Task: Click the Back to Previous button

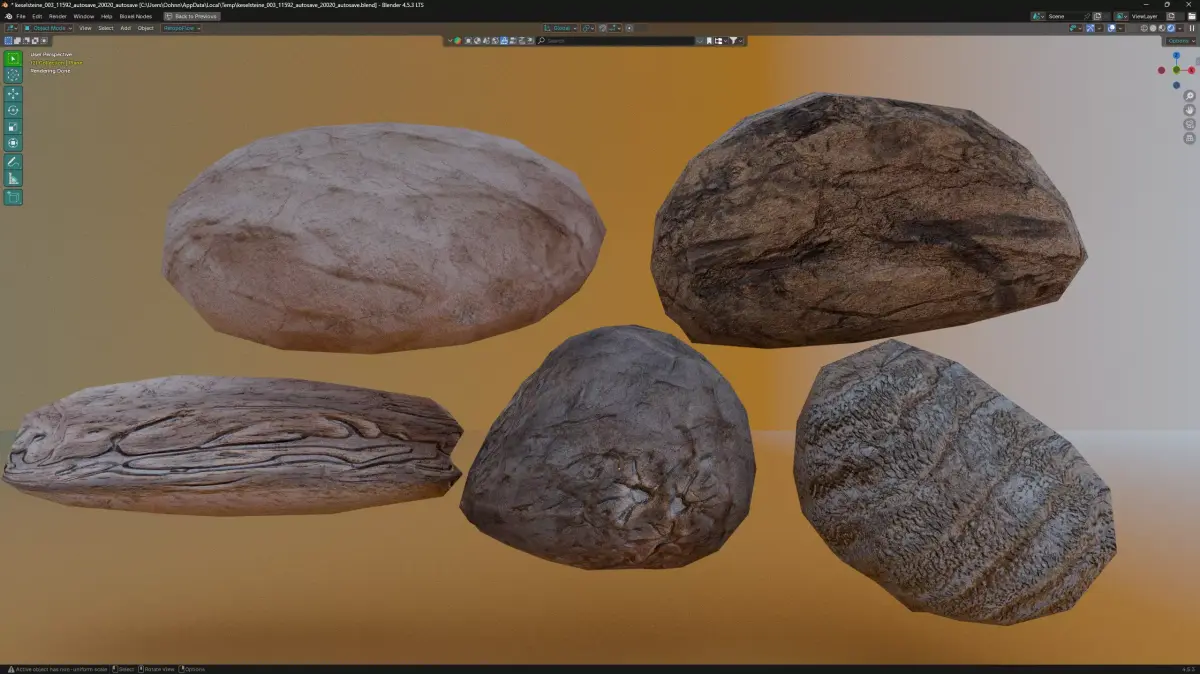Action: pyautogui.click(x=192, y=16)
